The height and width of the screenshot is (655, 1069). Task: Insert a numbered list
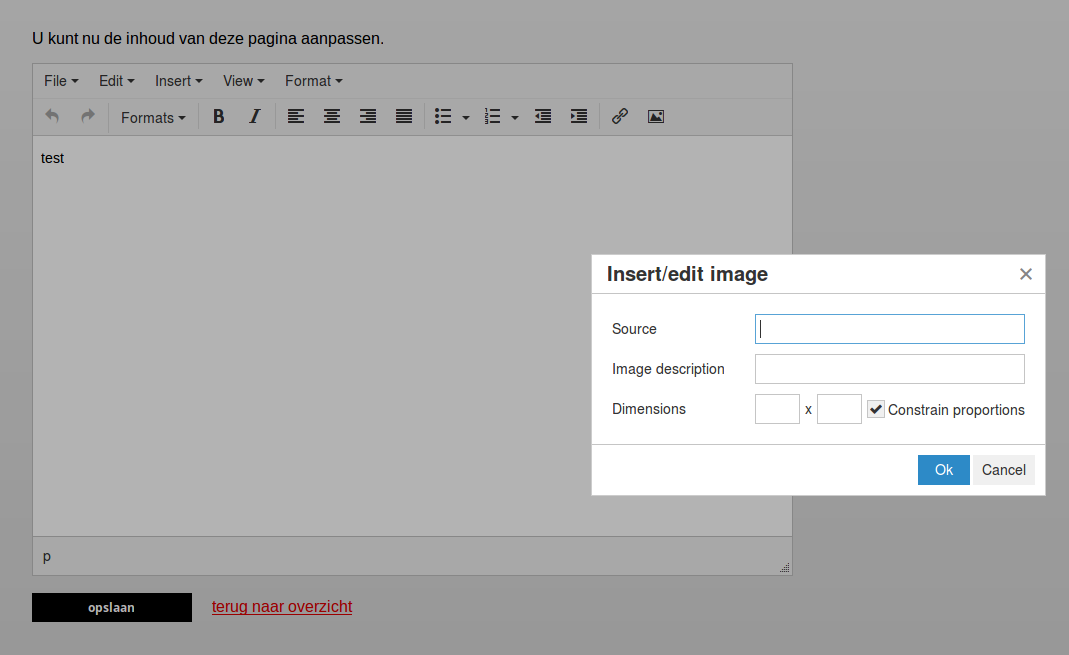click(x=492, y=117)
